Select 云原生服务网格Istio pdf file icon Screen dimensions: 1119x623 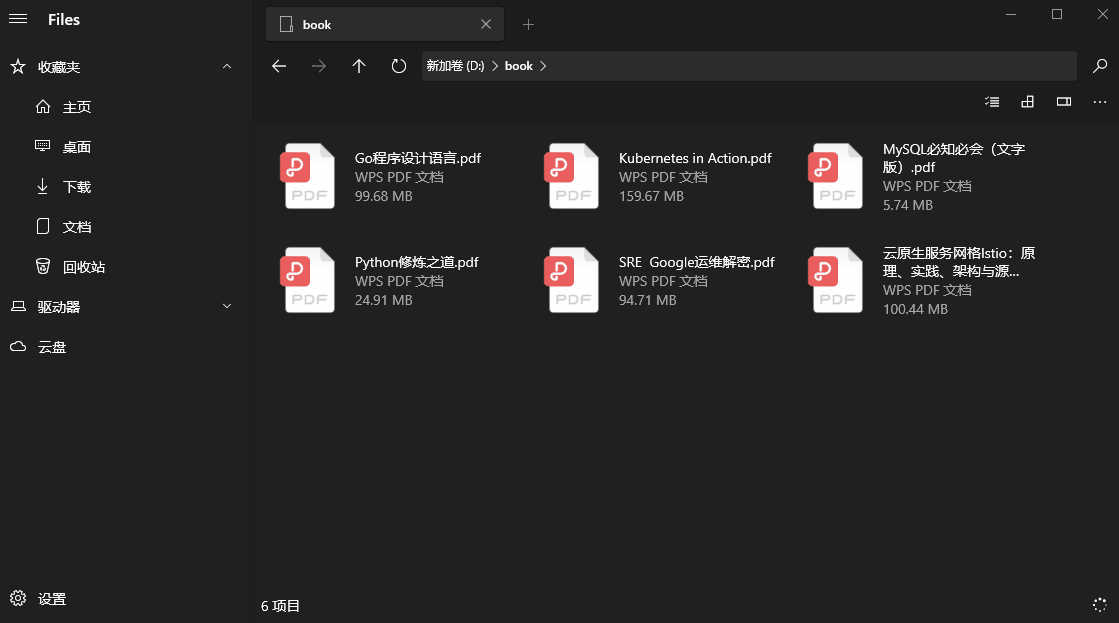tap(836, 280)
